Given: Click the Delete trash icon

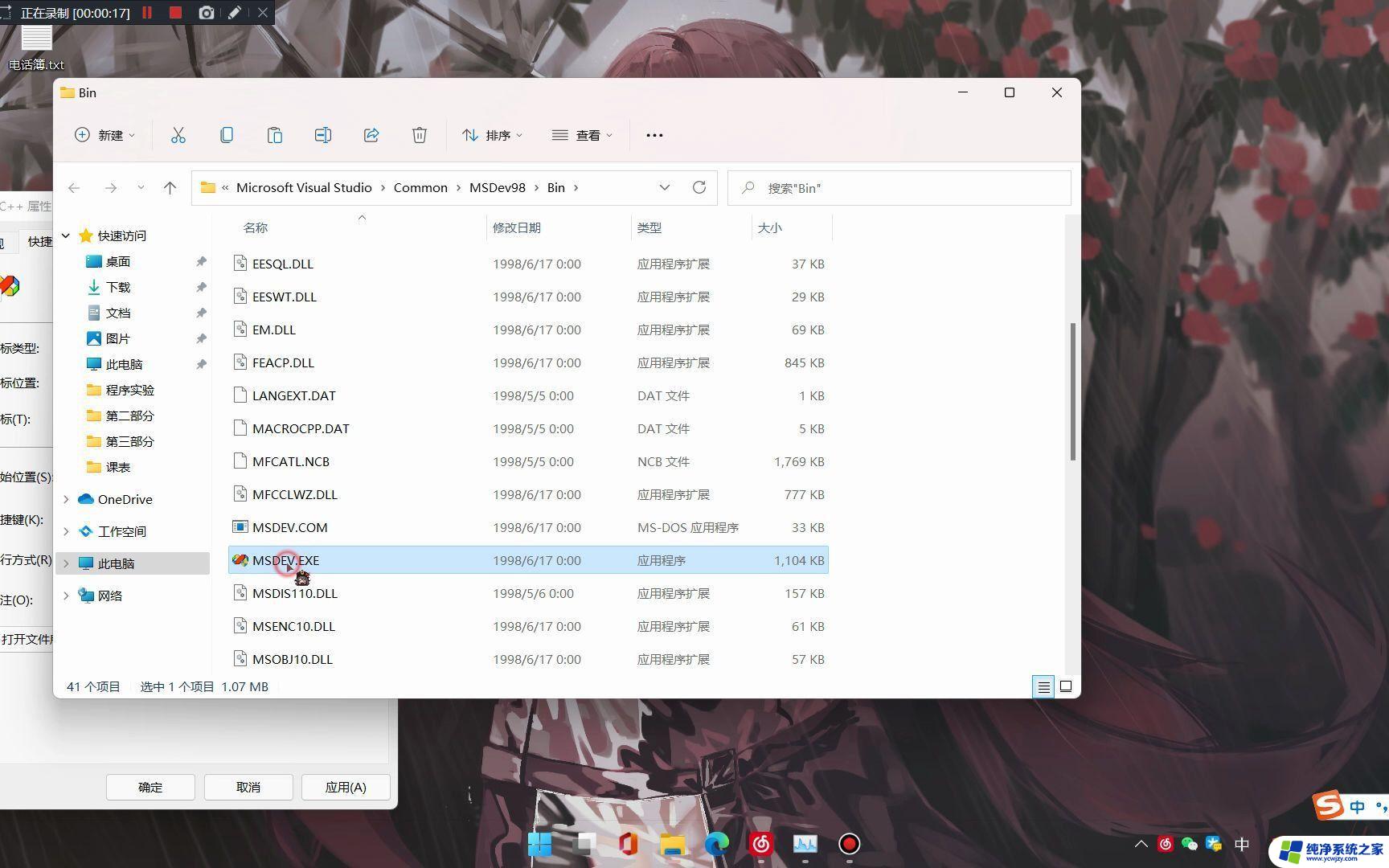Looking at the screenshot, I should click(x=420, y=135).
